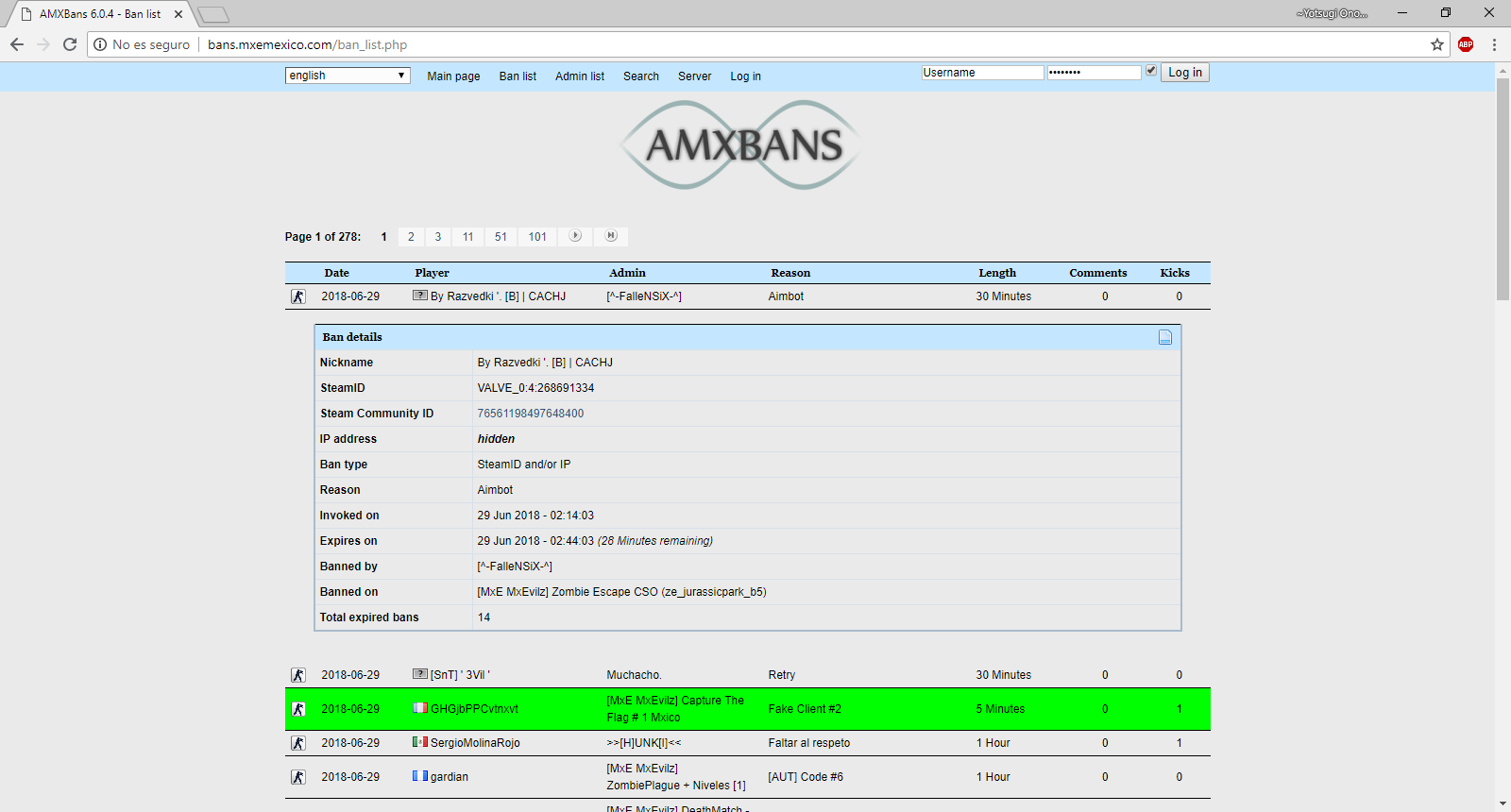Viewport: 1511px width, 812px height.
Task: Click game icon for By Razvedki ban row
Action: click(298, 296)
